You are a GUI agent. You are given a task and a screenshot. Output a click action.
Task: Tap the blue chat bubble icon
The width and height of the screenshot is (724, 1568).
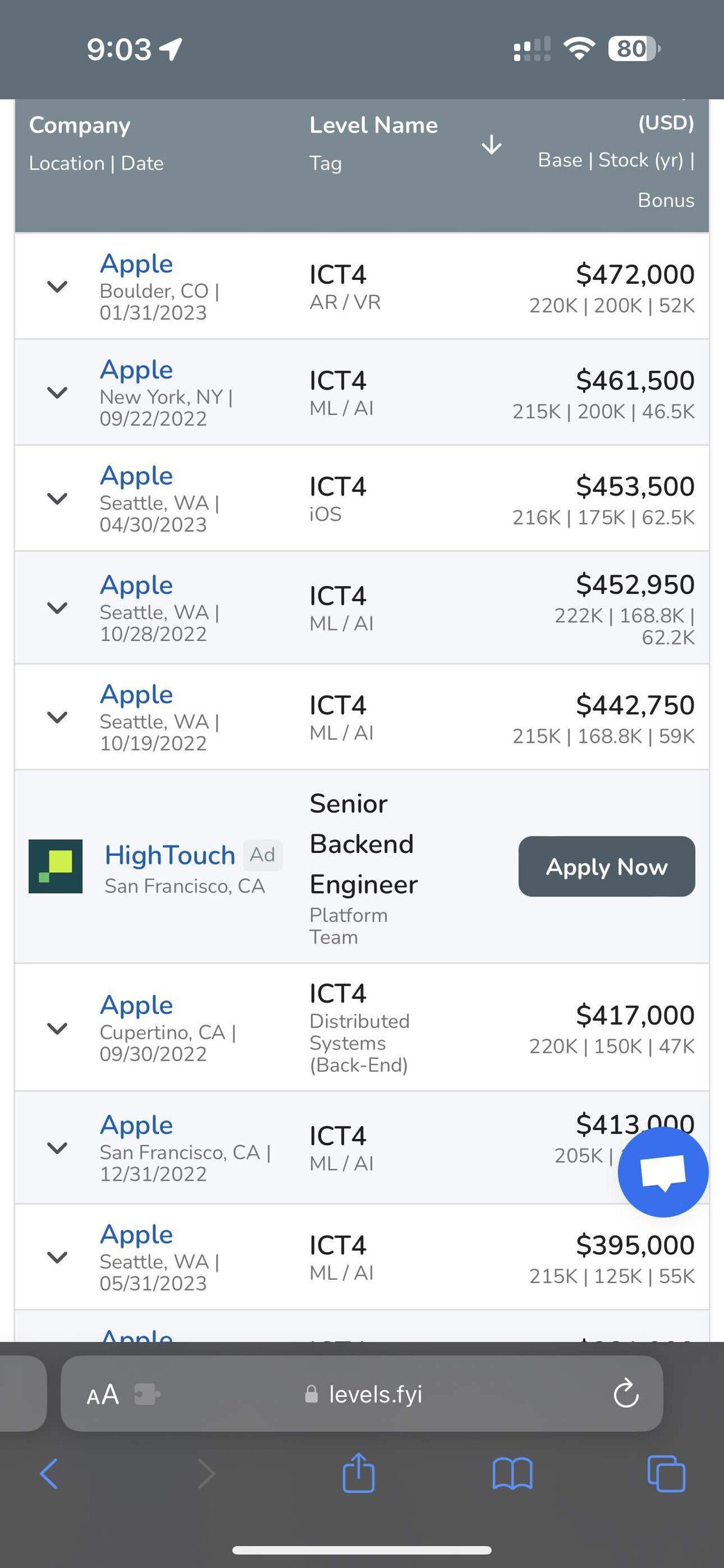click(x=662, y=1172)
